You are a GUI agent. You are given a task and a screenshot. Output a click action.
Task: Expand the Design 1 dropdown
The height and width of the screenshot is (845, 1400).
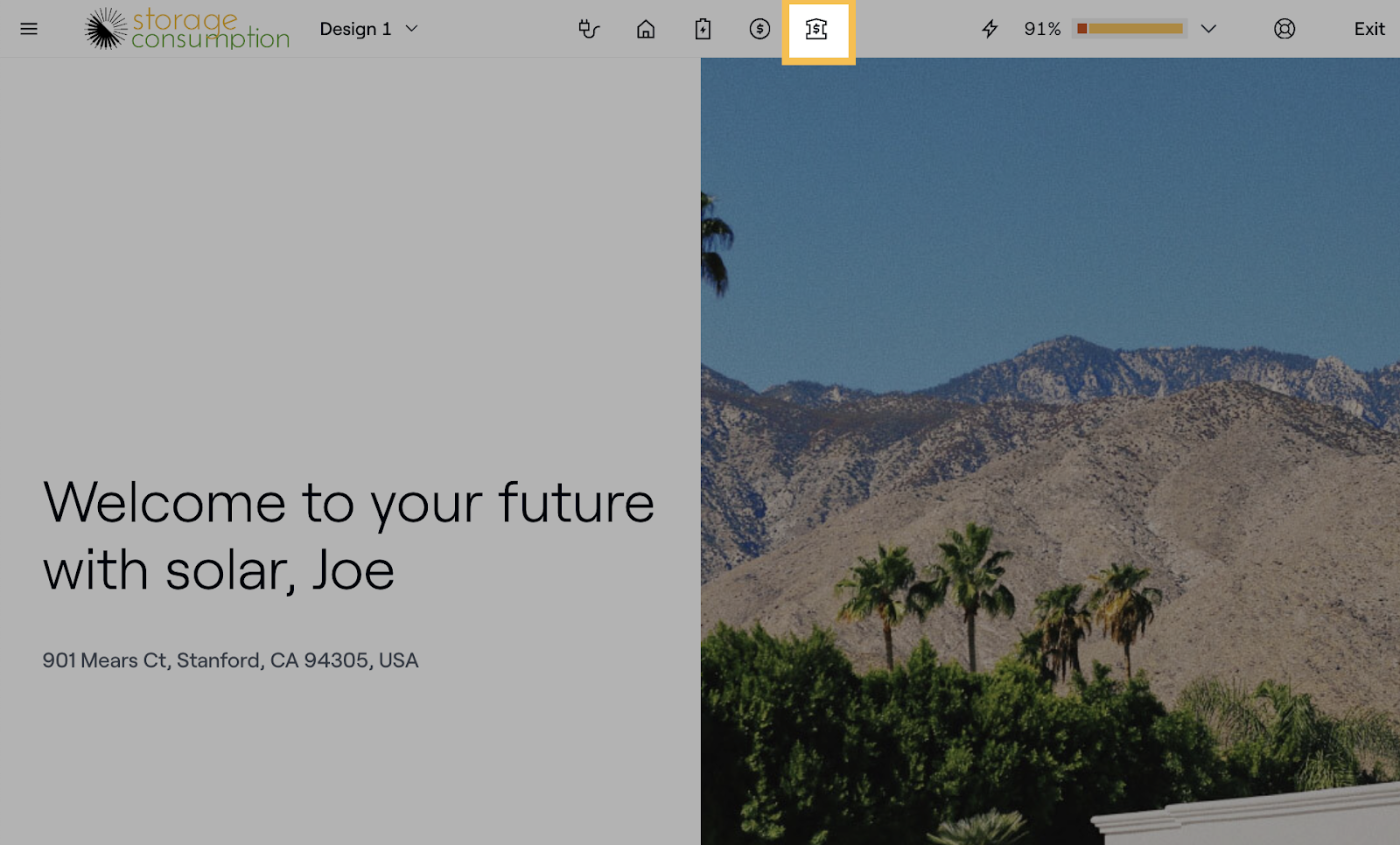(x=355, y=29)
